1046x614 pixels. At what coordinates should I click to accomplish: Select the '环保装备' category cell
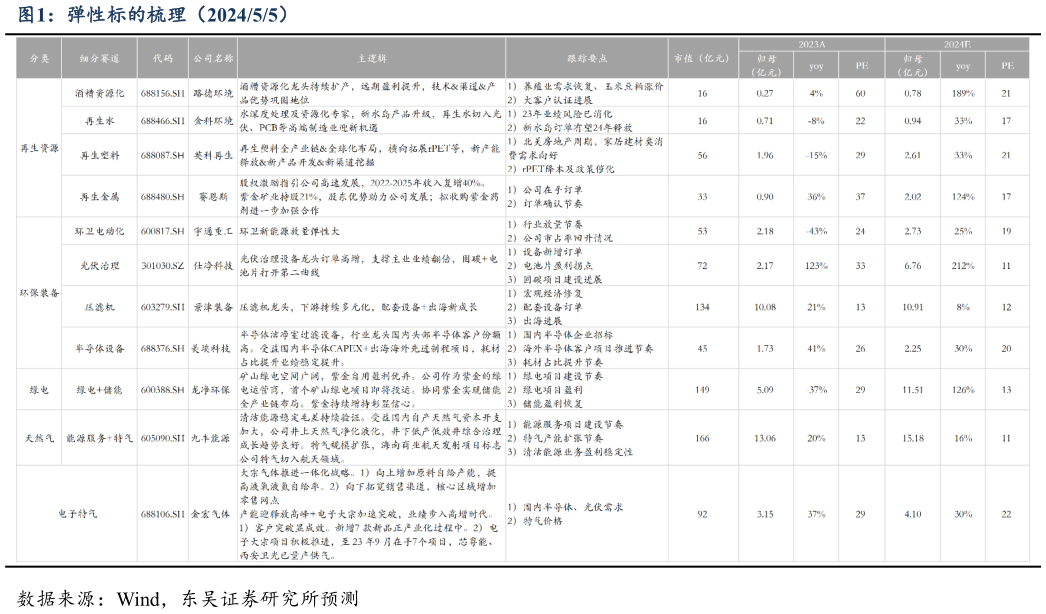39,293
